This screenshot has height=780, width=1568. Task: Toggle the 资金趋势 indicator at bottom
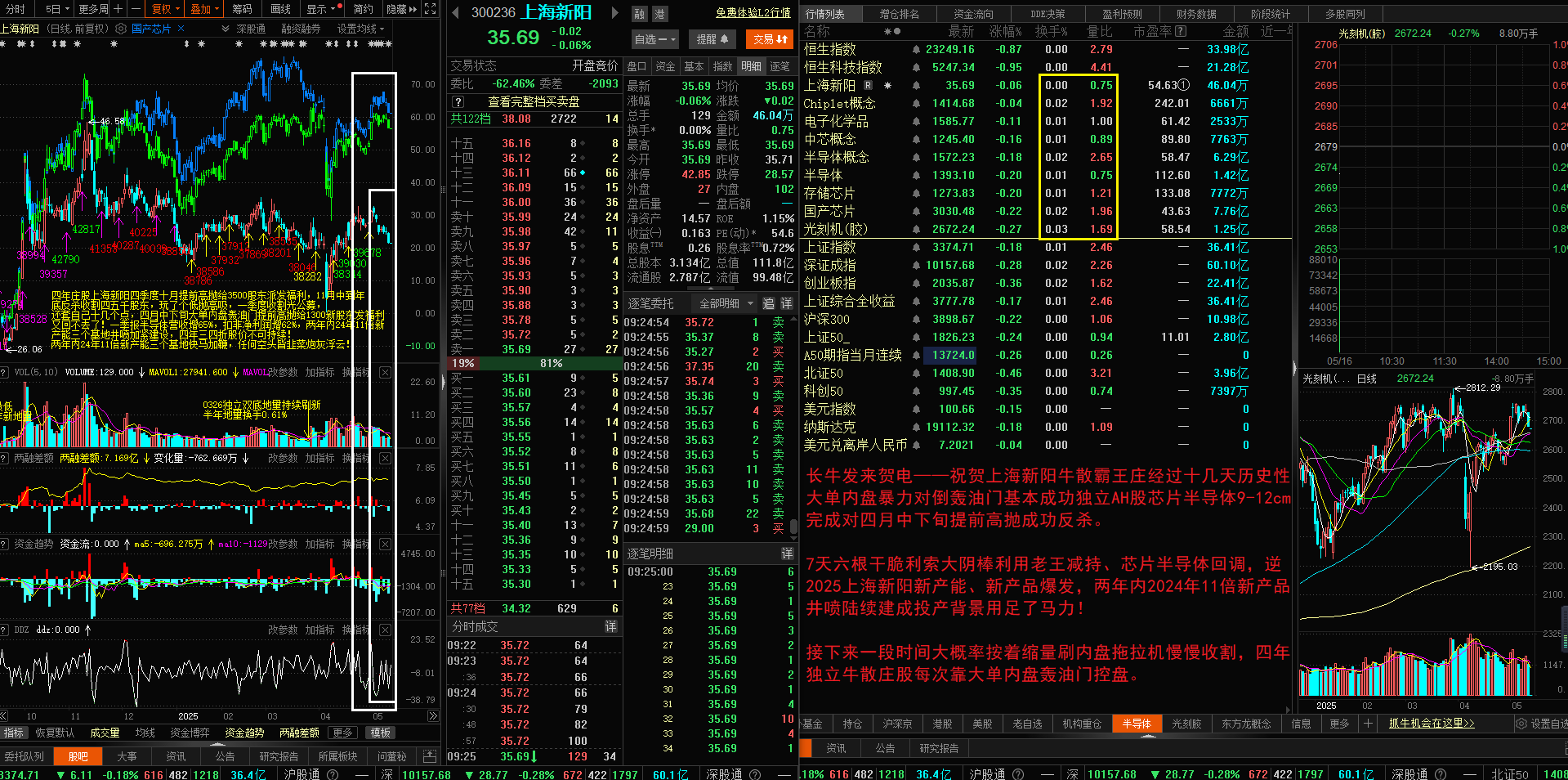(x=244, y=733)
